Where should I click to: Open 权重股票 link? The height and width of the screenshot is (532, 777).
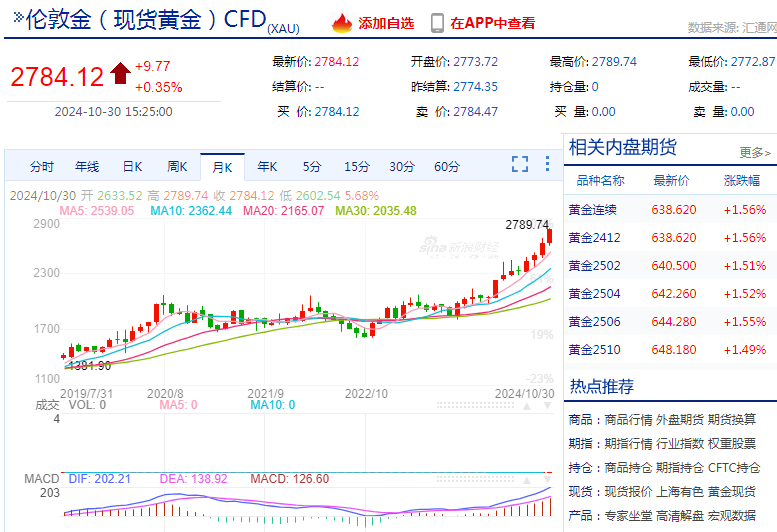[x=731, y=443]
